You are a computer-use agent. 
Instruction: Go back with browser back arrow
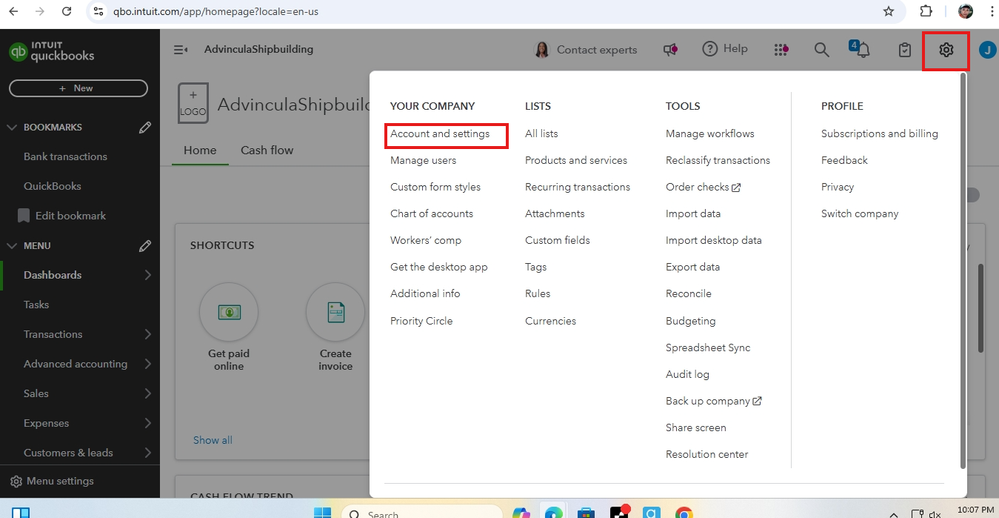pyautogui.click(x=13, y=11)
